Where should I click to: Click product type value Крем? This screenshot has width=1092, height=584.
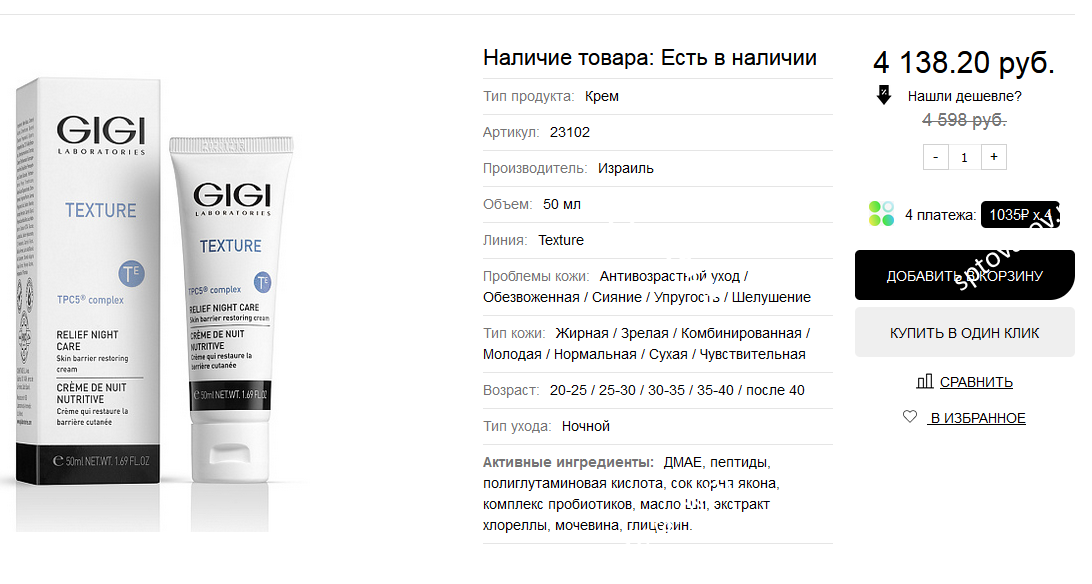[602, 96]
